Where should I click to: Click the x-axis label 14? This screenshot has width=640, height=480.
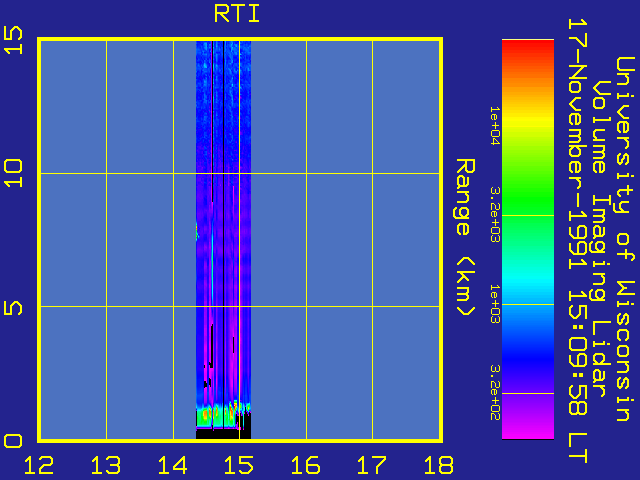point(172,466)
